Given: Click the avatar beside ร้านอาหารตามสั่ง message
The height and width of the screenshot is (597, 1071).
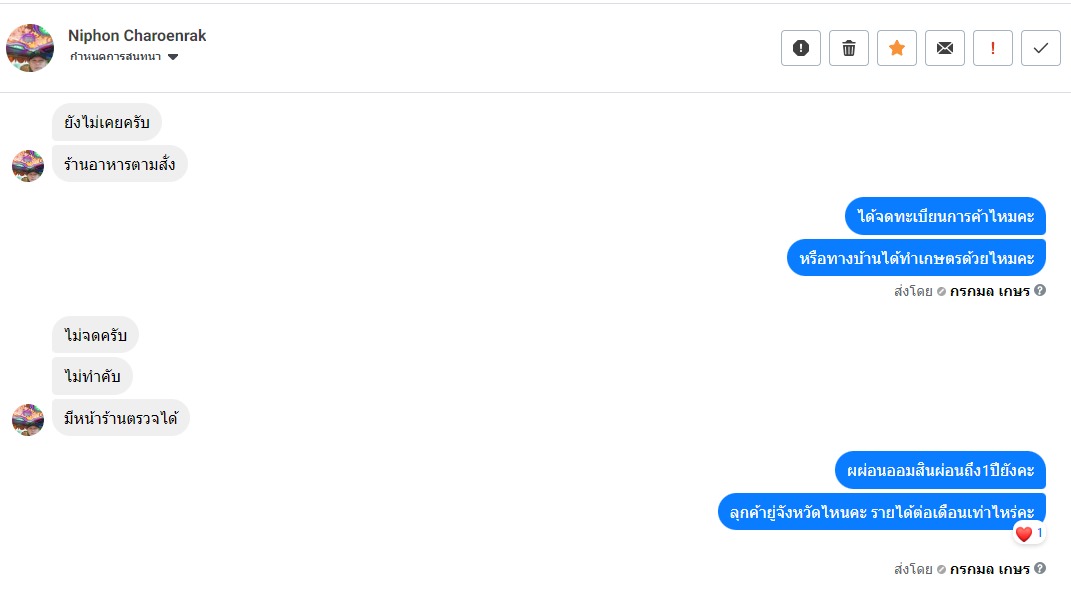Looking at the screenshot, I should click(x=28, y=165).
